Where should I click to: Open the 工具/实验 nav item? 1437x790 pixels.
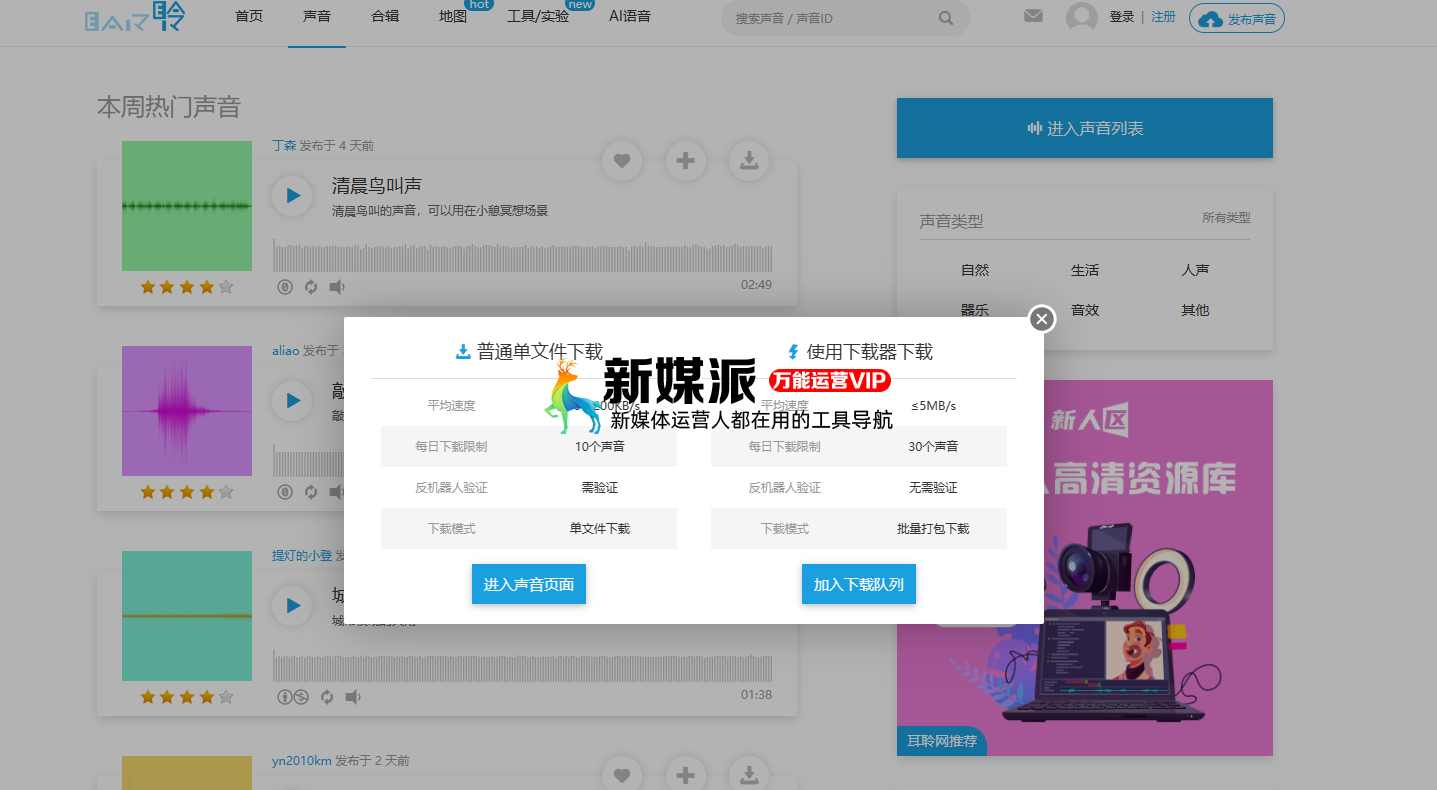pyautogui.click(x=538, y=17)
